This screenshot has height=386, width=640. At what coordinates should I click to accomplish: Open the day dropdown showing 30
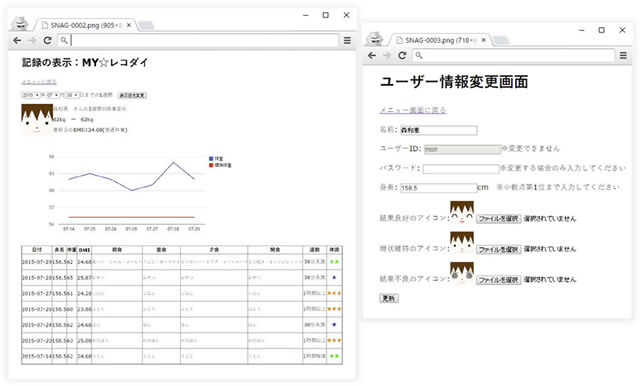pyautogui.click(x=72, y=95)
